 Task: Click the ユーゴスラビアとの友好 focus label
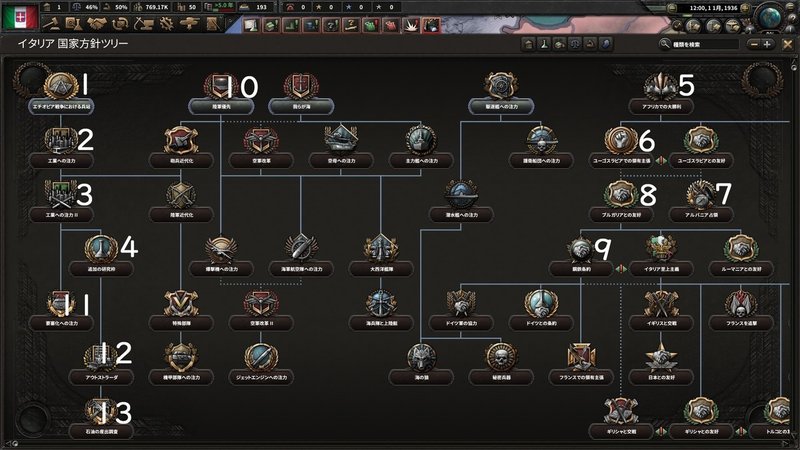(x=701, y=161)
